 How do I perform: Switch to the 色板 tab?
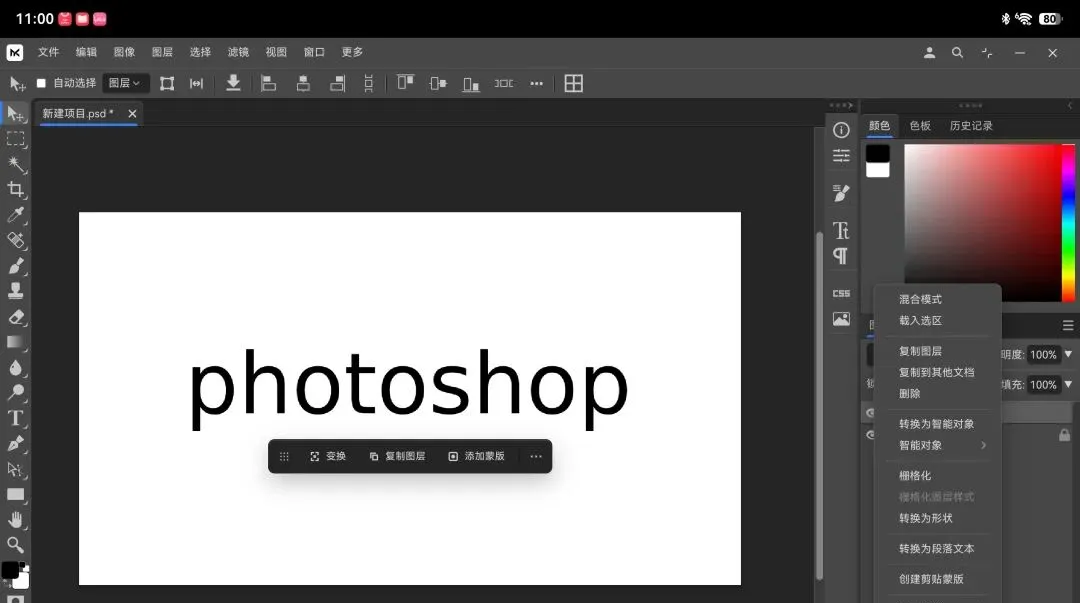click(x=920, y=125)
